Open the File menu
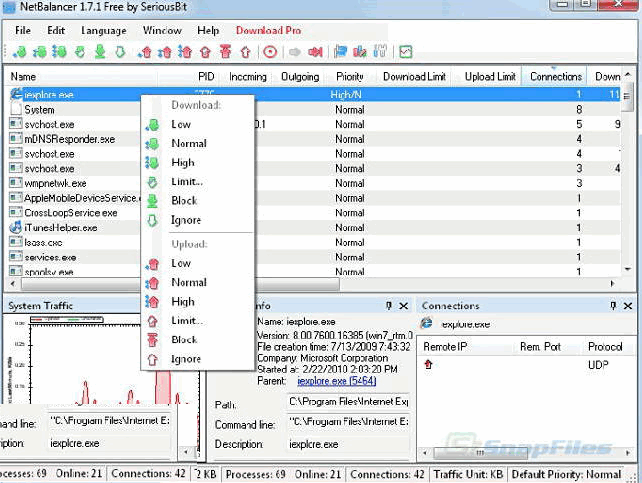This screenshot has width=642, height=483. [x=23, y=30]
